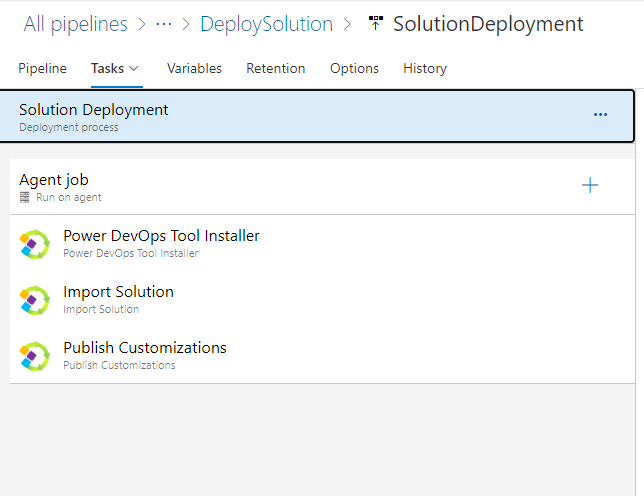The width and height of the screenshot is (644, 496).
Task: Add a task to Agent job
Action: [x=590, y=185]
